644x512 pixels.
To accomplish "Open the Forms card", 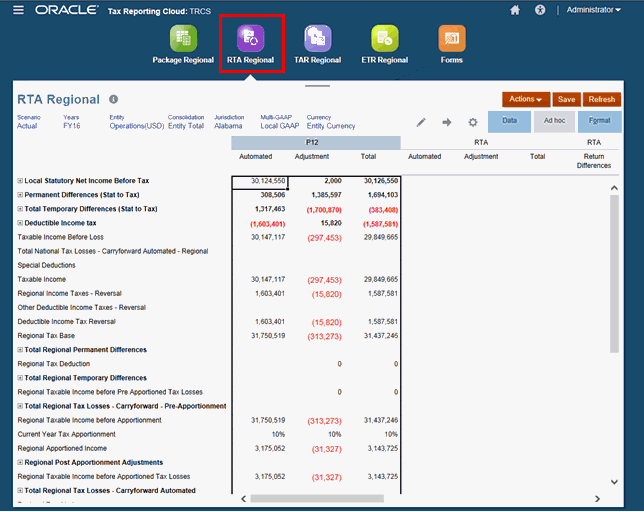I will pos(452,44).
